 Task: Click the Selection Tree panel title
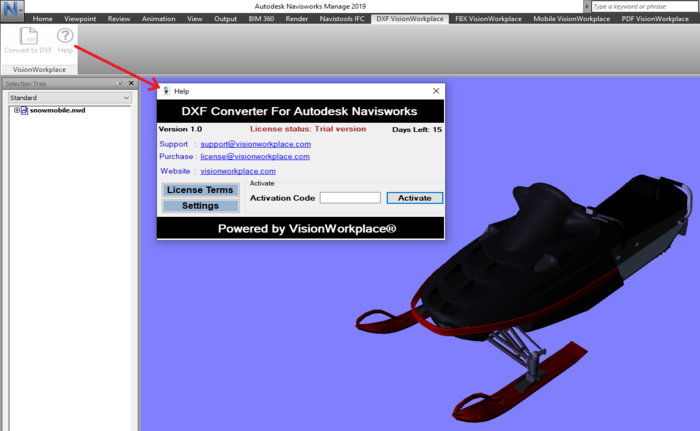25,84
